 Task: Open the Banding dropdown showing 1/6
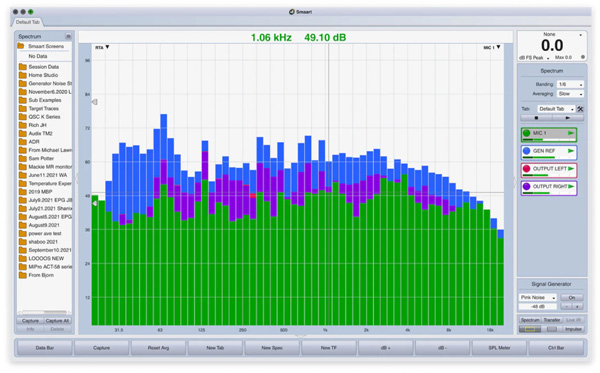(x=570, y=84)
